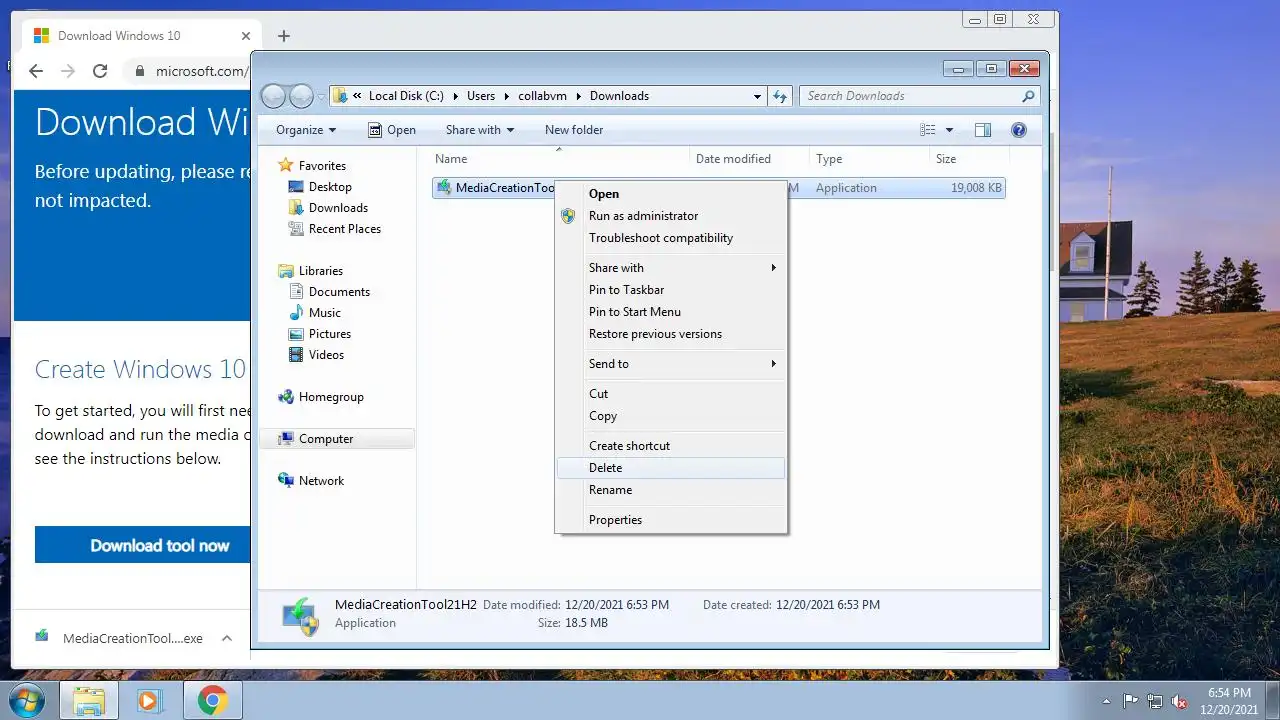Switch to Chrome on taskbar
The height and width of the screenshot is (720, 1280).
pos(212,701)
